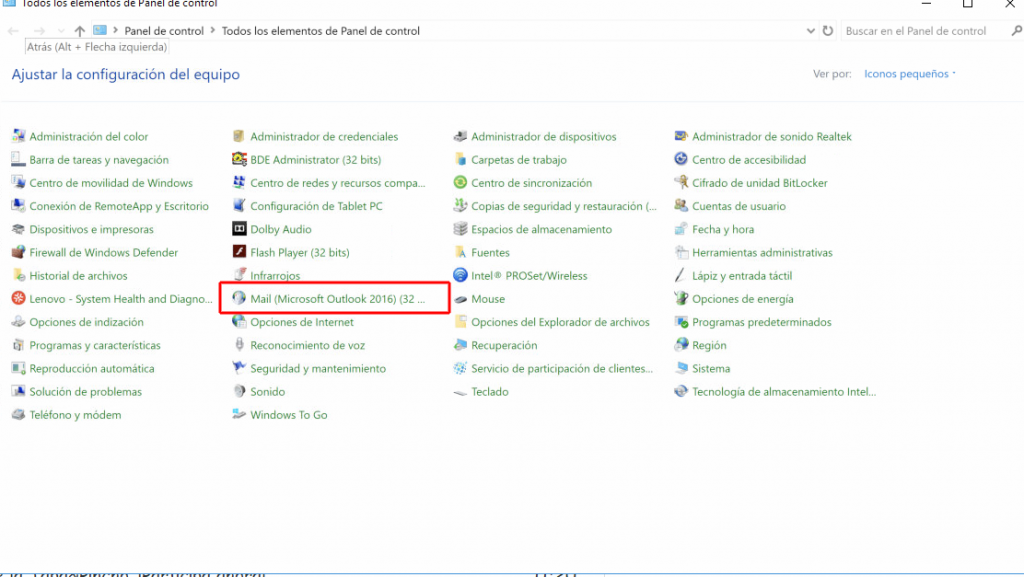Open Administrador de credenciales link
1024x577 pixels.
click(324, 136)
